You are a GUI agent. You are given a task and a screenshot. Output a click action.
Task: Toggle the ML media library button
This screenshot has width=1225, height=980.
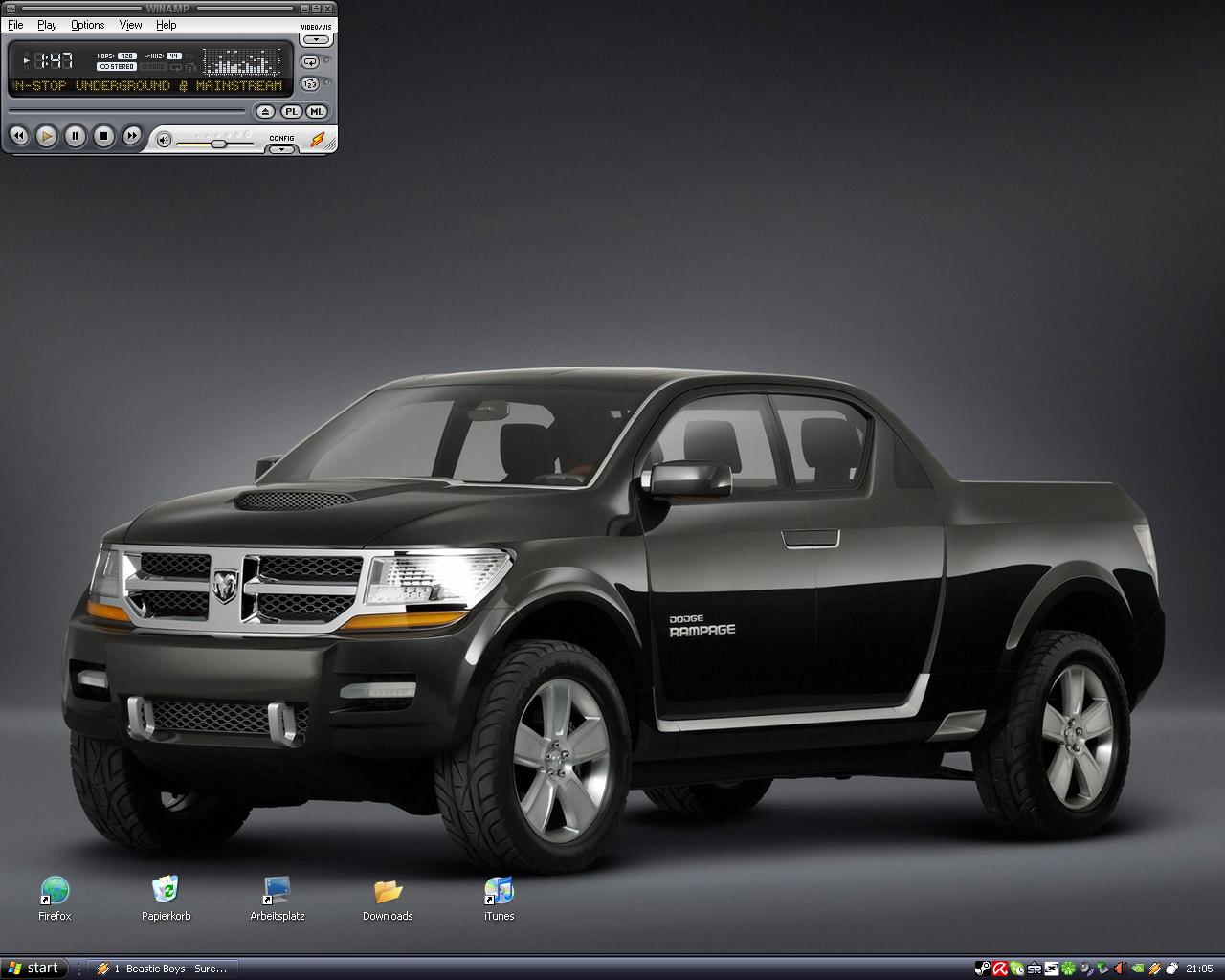pos(316,112)
